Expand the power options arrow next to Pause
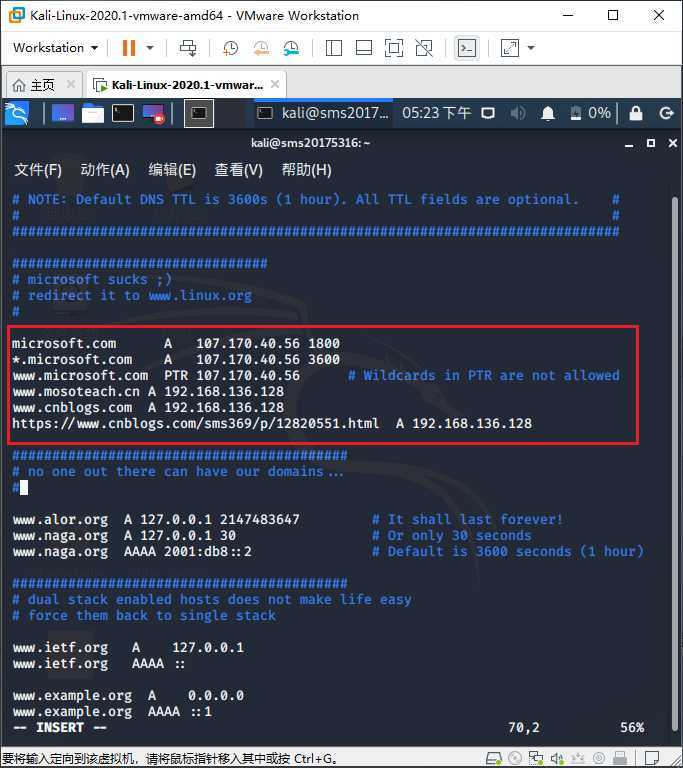The width and height of the screenshot is (683, 768). tap(150, 48)
